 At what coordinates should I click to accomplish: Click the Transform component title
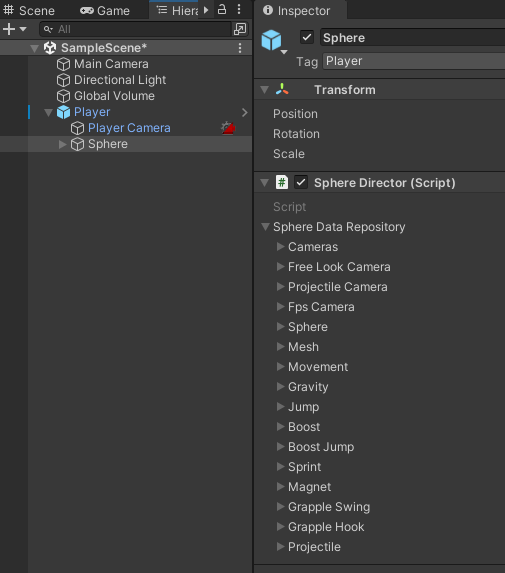[345, 90]
